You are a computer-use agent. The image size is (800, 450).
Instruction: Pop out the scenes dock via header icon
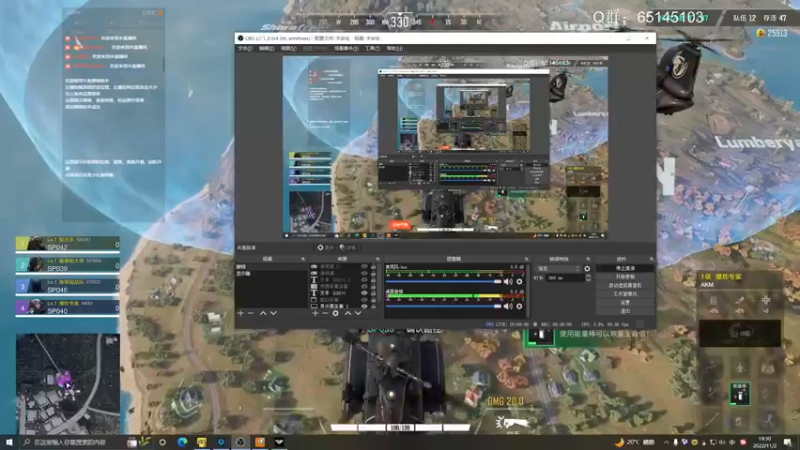click(x=303, y=259)
